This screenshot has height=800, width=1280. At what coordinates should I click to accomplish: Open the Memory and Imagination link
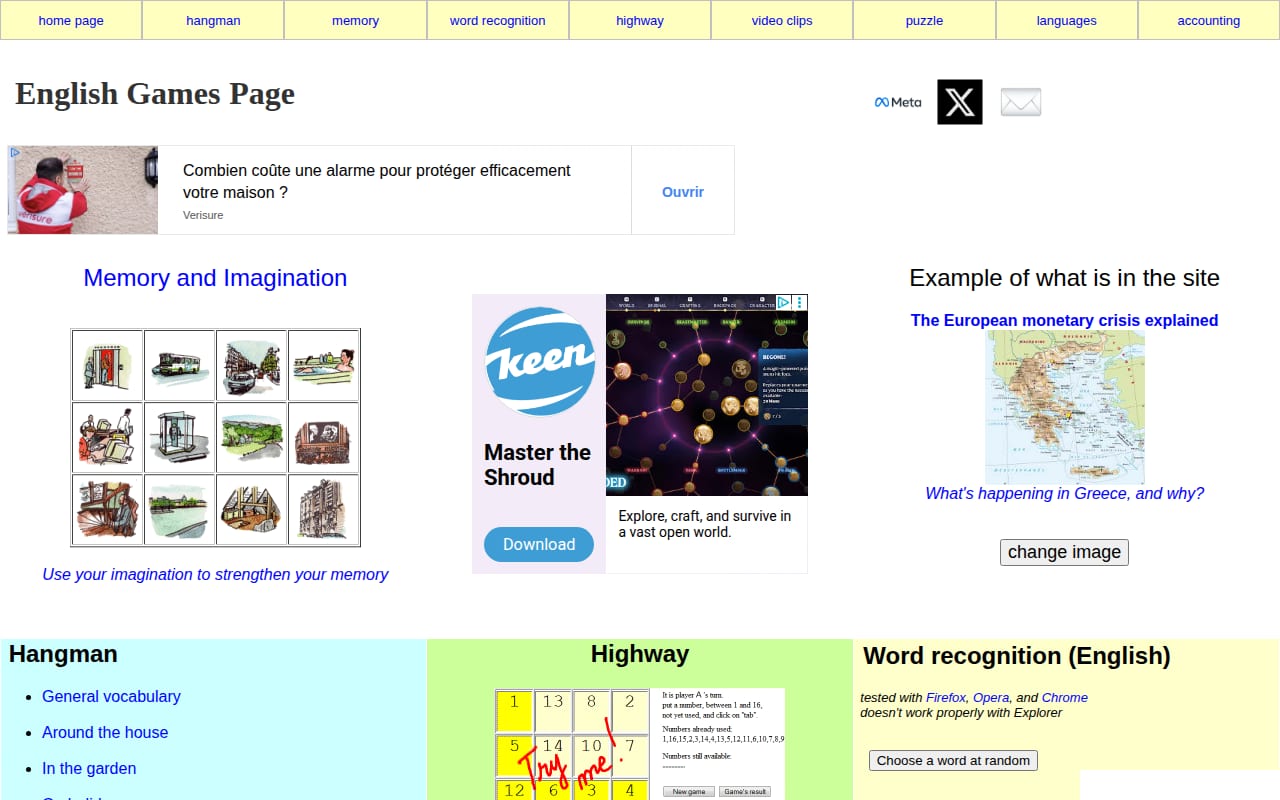[215, 278]
